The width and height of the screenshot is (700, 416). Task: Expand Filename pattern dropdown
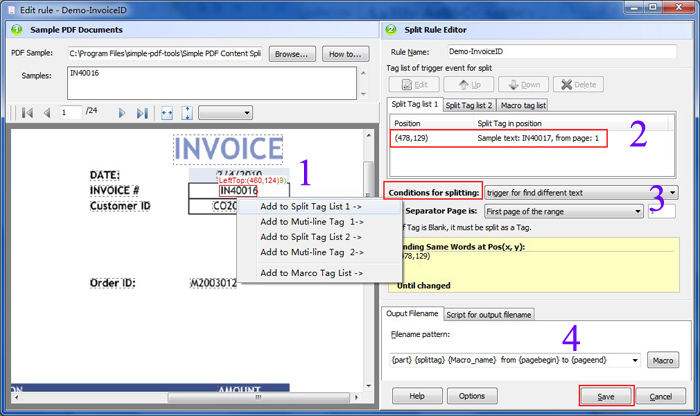click(x=635, y=360)
